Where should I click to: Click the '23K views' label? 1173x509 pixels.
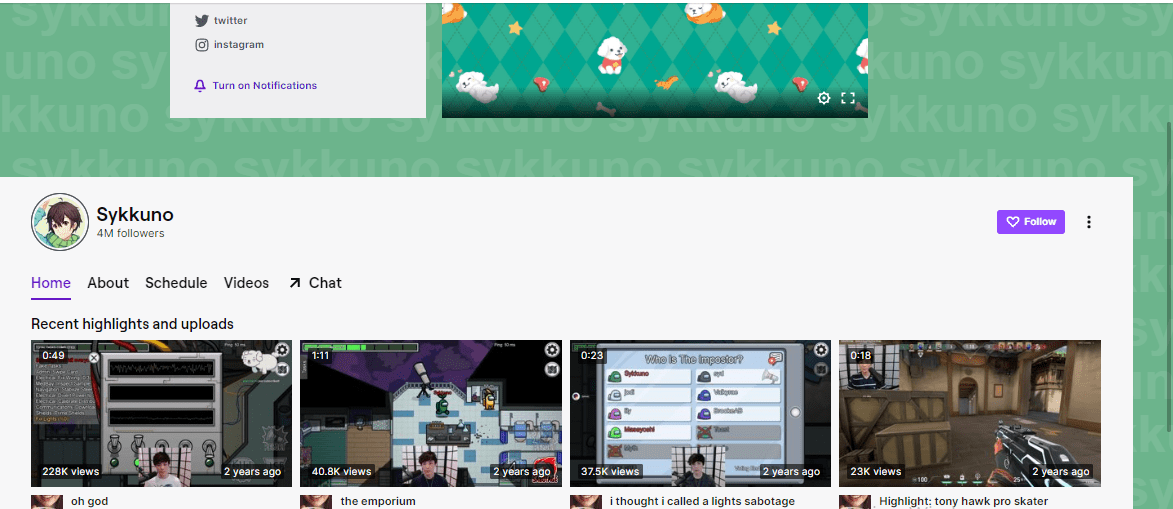click(876, 472)
